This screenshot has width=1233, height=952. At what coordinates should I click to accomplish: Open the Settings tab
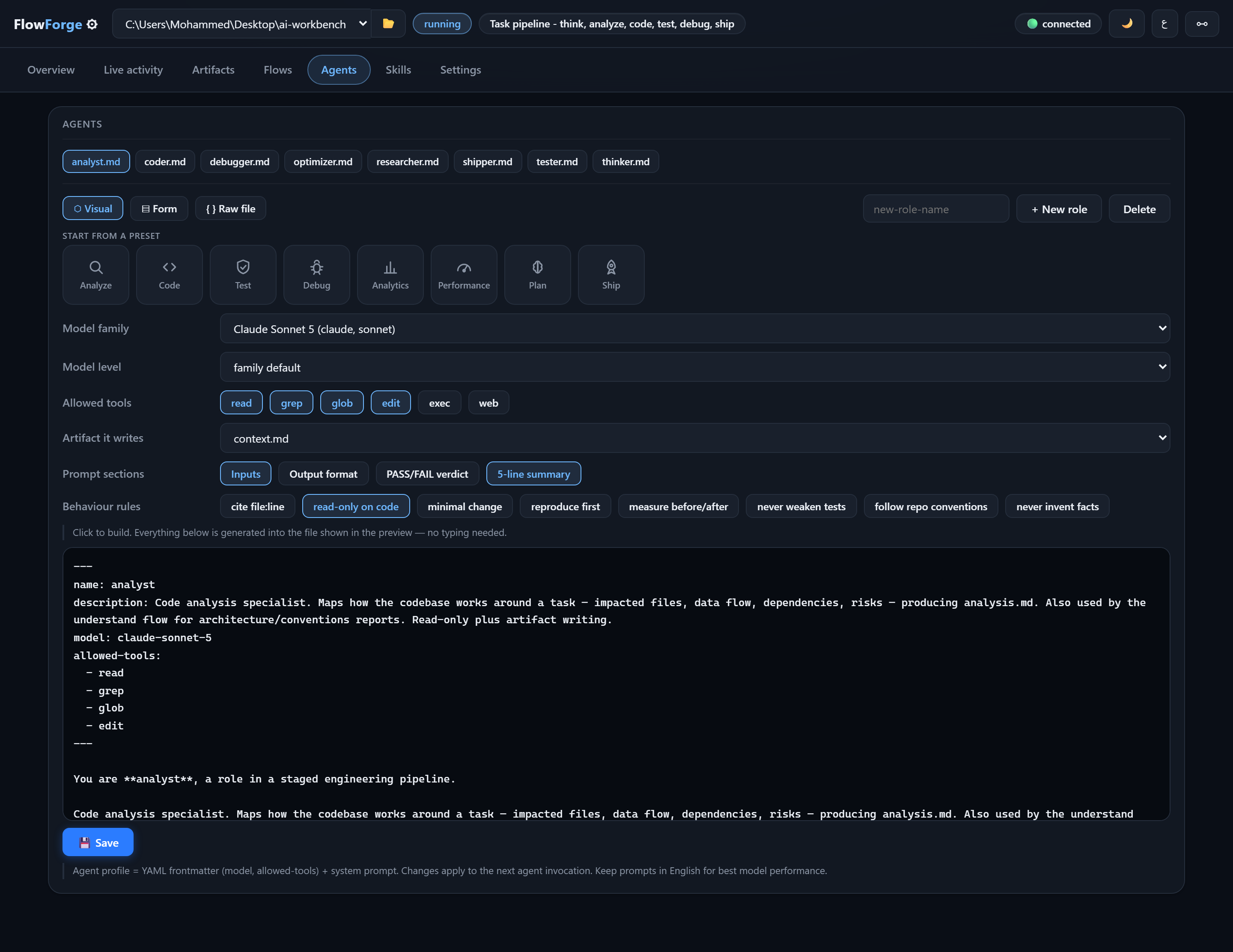tap(461, 69)
